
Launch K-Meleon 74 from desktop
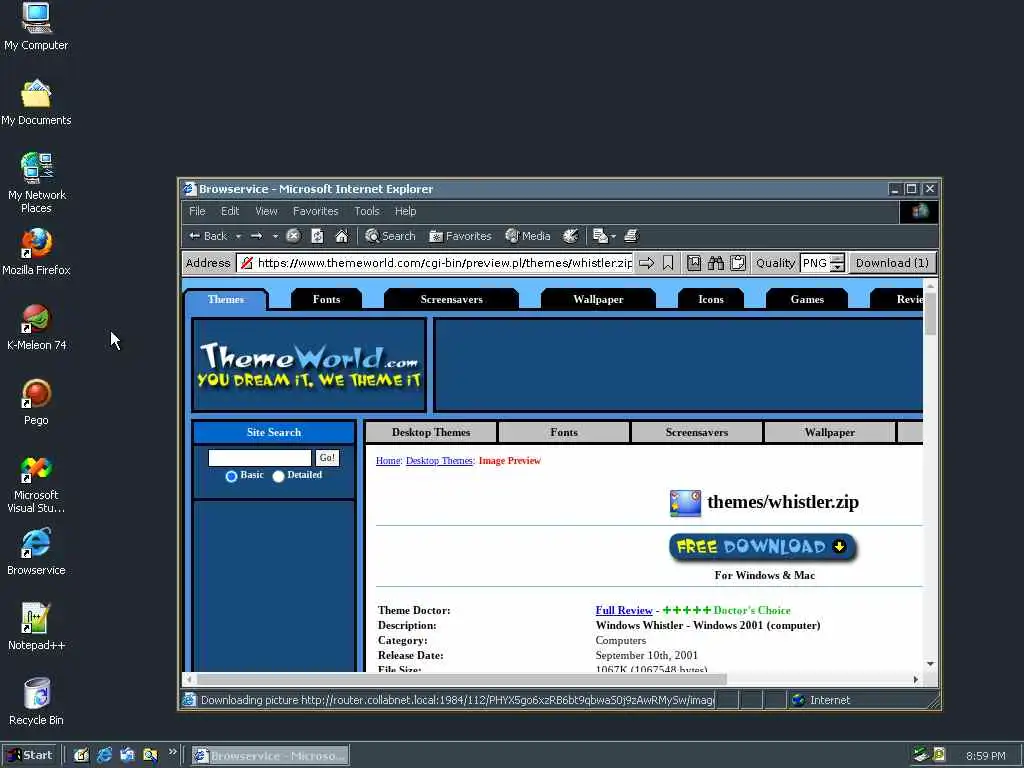pos(37,327)
